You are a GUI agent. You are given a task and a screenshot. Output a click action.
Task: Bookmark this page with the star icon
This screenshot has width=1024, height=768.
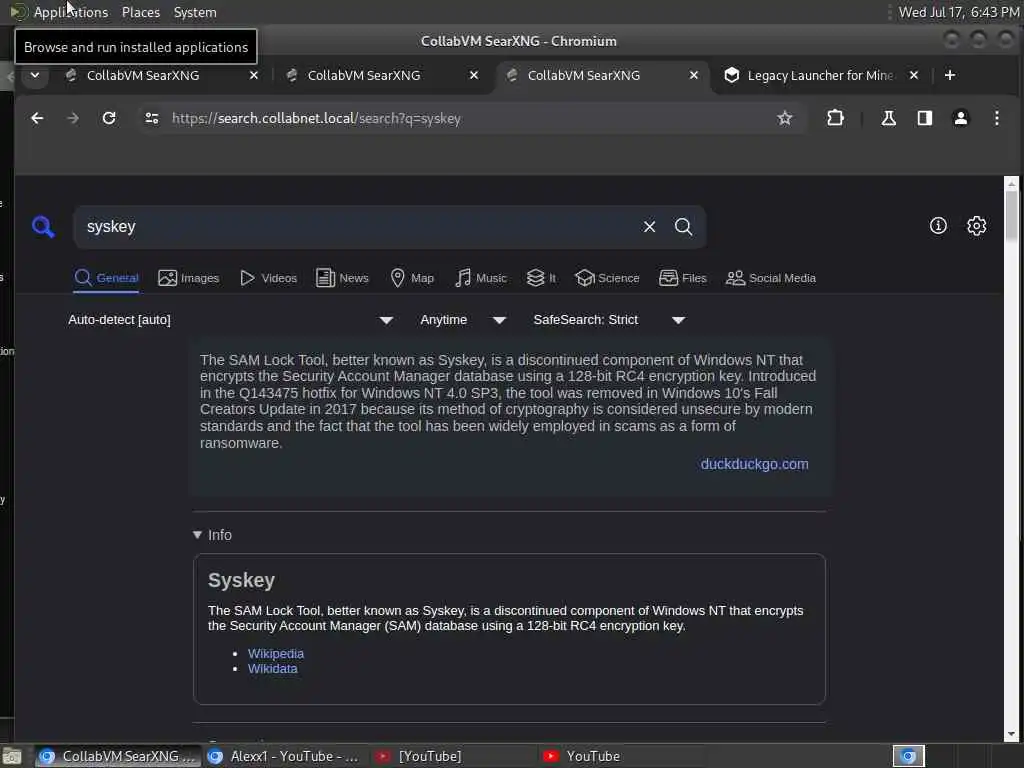click(784, 118)
